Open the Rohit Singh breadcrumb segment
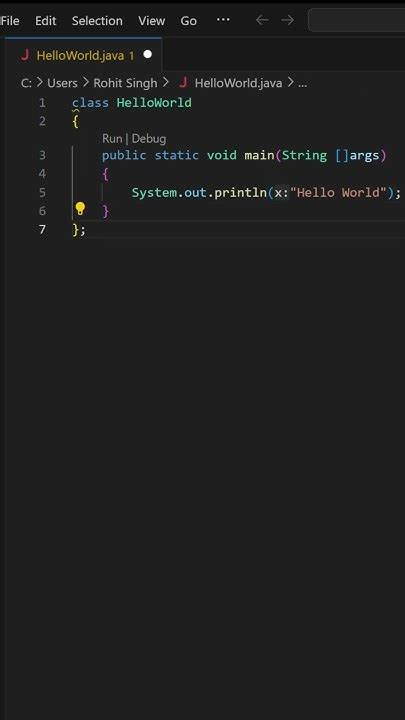The width and height of the screenshot is (405, 720). pyautogui.click(x=125, y=83)
